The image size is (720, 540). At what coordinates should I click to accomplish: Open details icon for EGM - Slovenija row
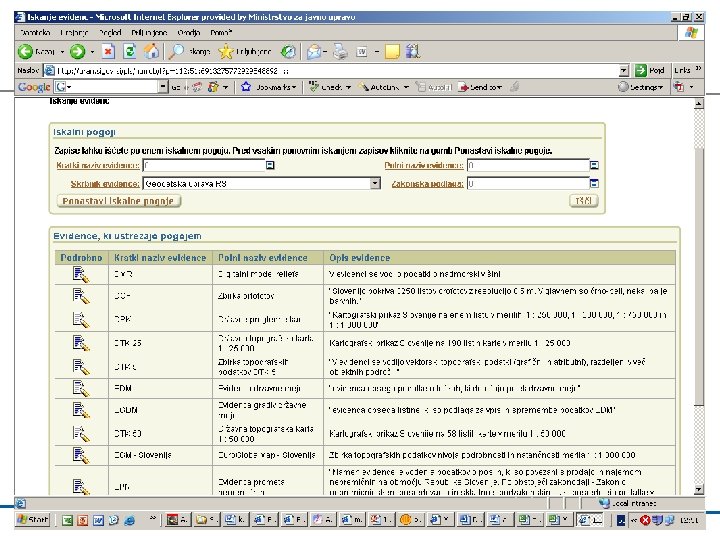pyautogui.click(x=81, y=455)
